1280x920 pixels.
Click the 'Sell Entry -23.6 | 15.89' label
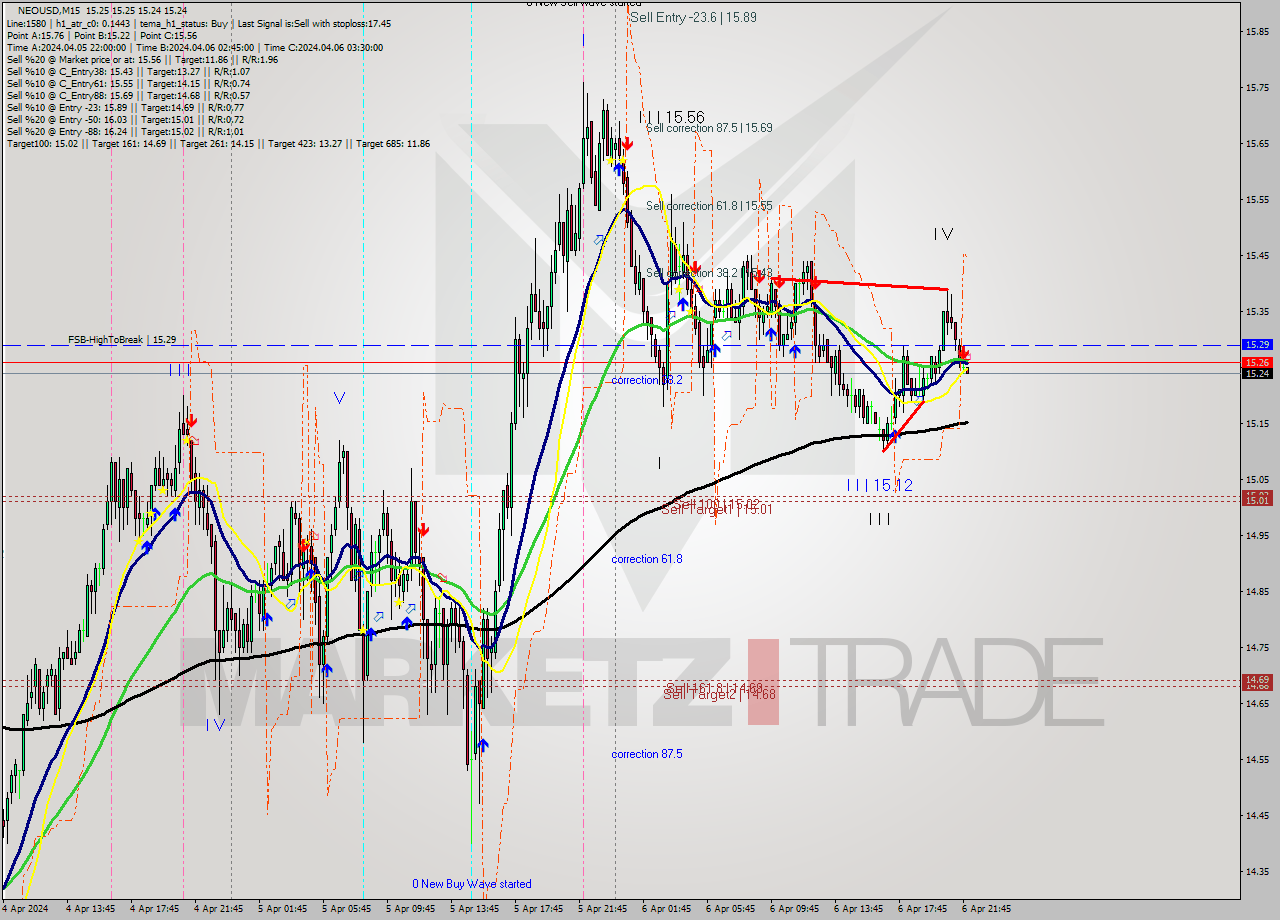(693, 18)
